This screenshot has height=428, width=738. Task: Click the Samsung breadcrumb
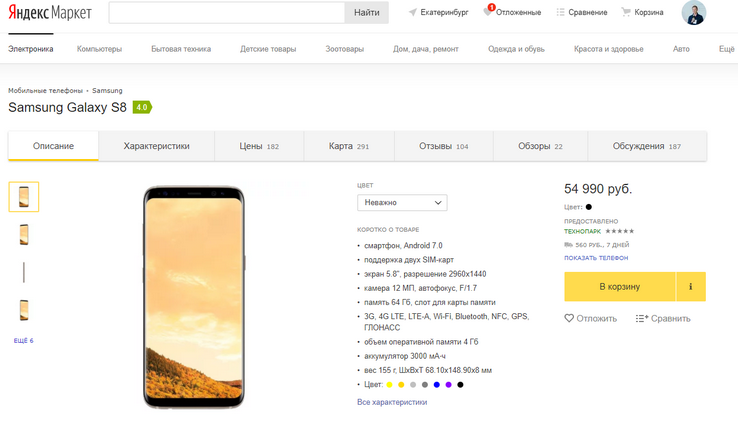[107, 90]
